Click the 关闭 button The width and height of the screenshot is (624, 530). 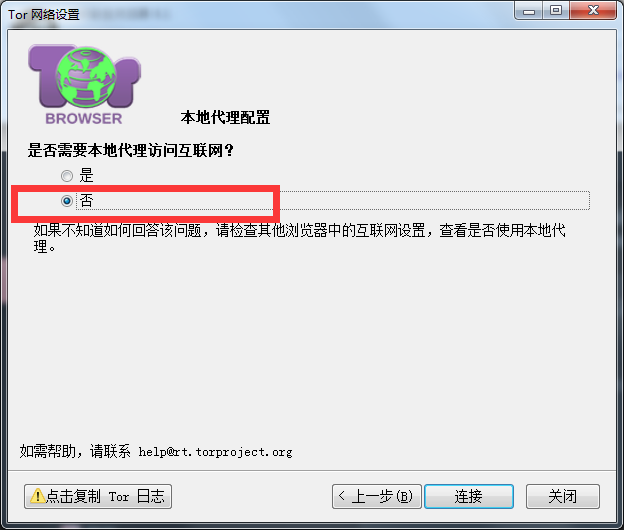click(x=563, y=496)
